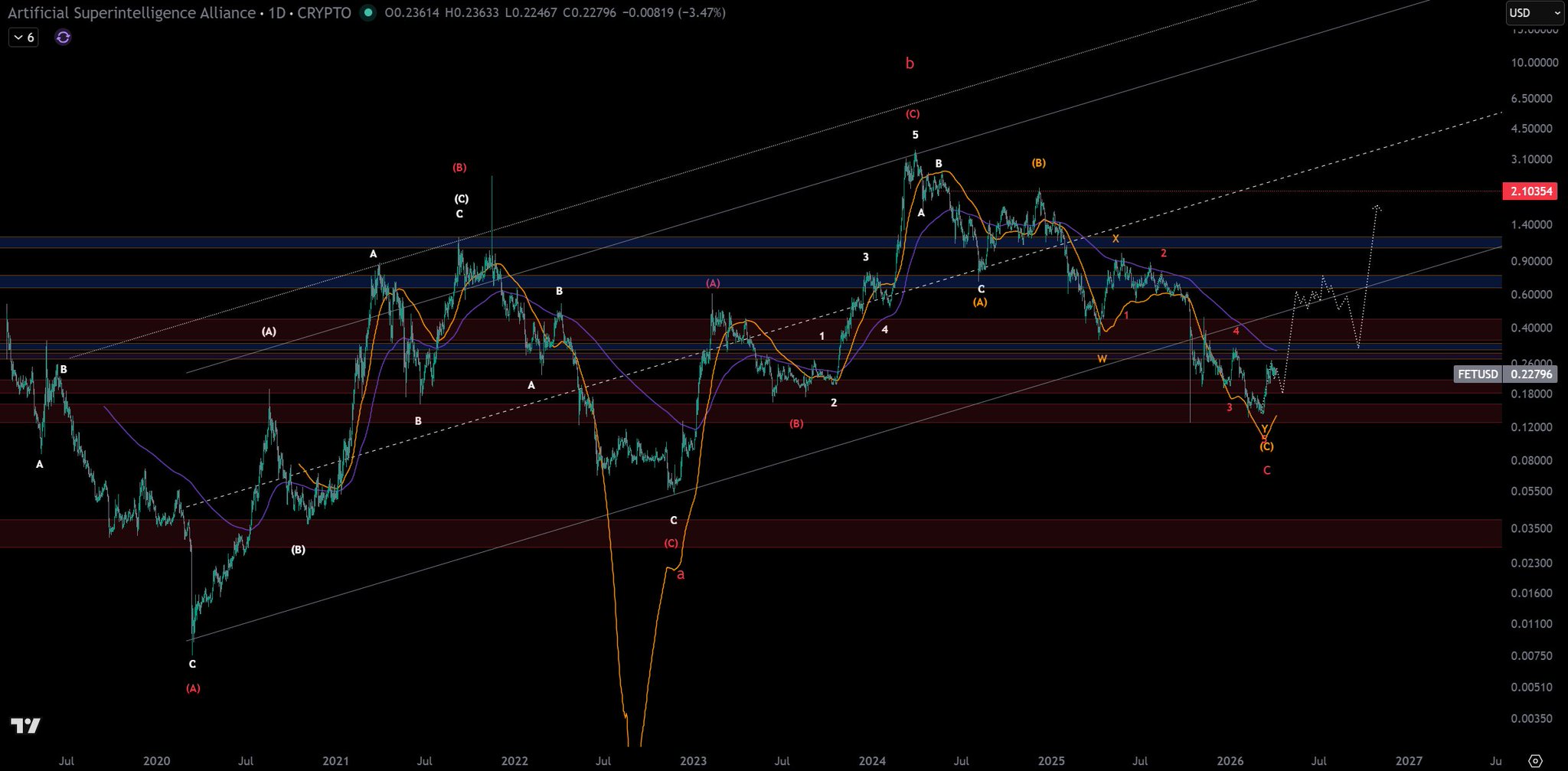
Task: Click the green market status dot
Action: tap(368, 13)
